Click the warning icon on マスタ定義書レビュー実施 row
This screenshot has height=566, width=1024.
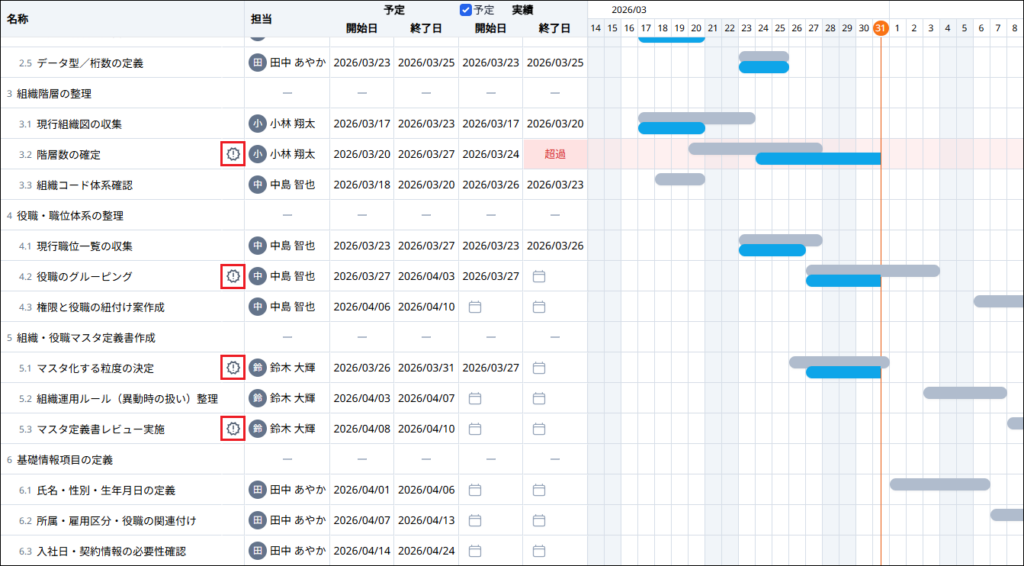(232, 429)
